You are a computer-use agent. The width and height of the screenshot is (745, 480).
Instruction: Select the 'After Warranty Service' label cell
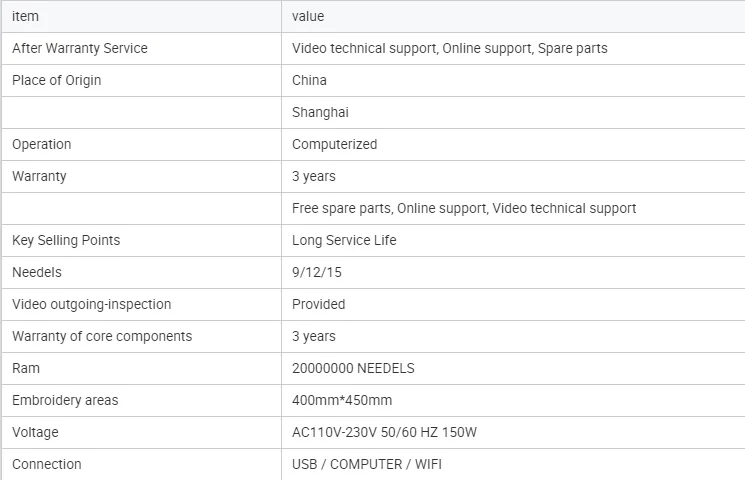(x=142, y=48)
